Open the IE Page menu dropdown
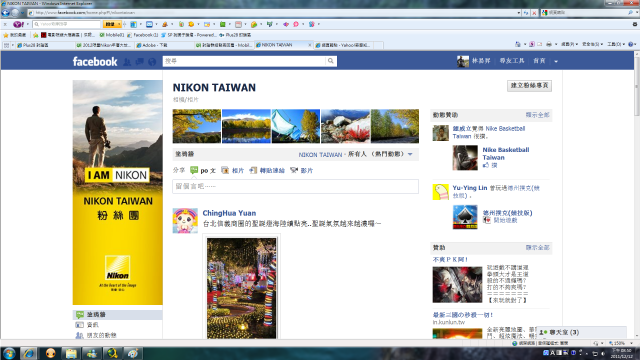Image resolution: width=640 pixels, height=360 pixels. click(x=569, y=44)
